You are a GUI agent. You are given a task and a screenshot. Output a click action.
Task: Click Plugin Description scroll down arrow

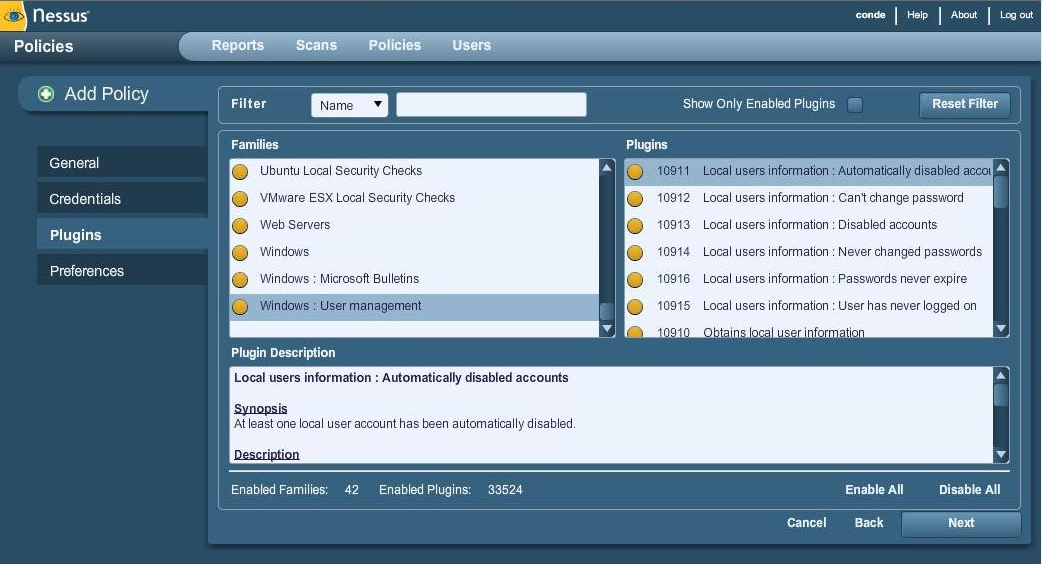click(1001, 455)
